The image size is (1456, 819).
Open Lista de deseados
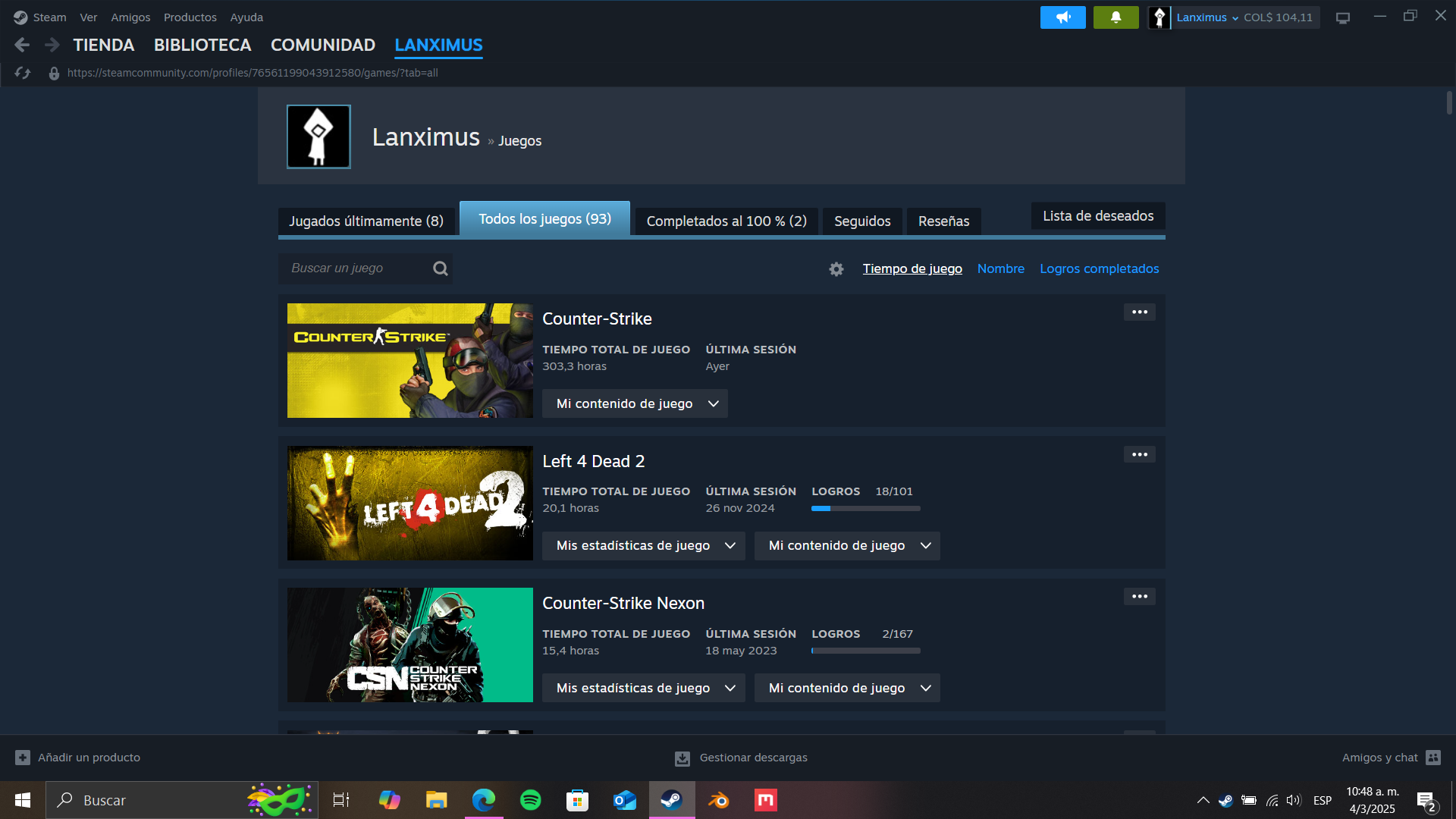tap(1097, 216)
